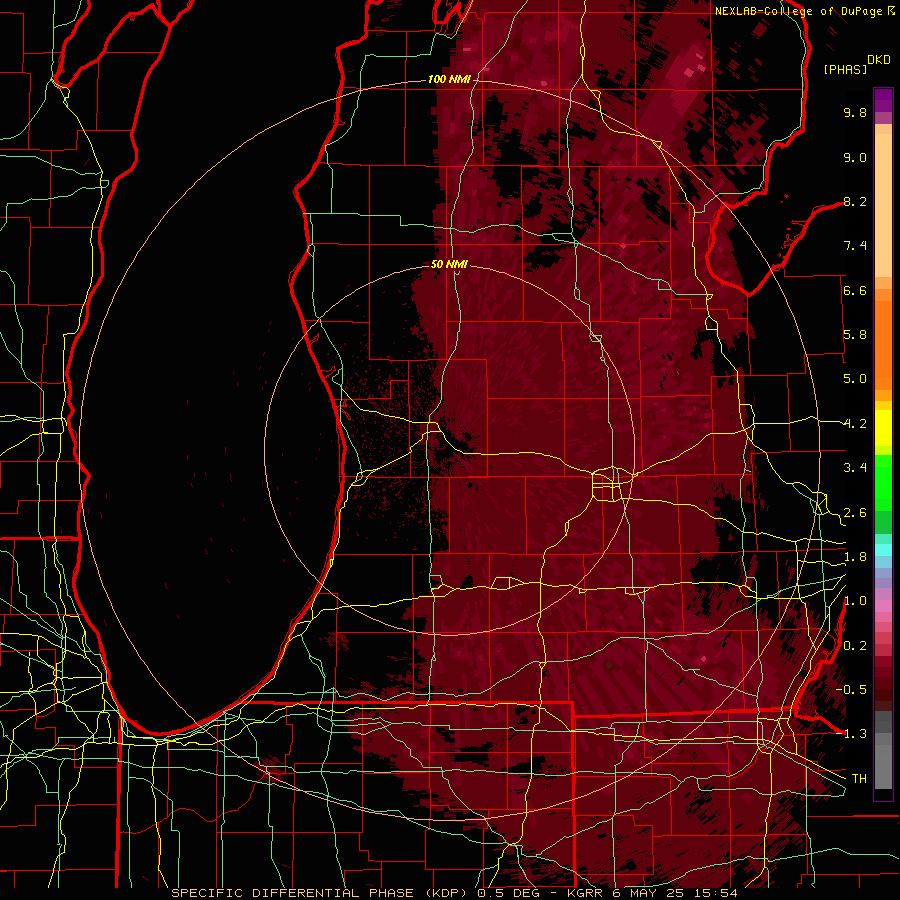This screenshot has width=900, height=900.
Task: Click the 1.0 value on color scale
Action: pos(855,601)
